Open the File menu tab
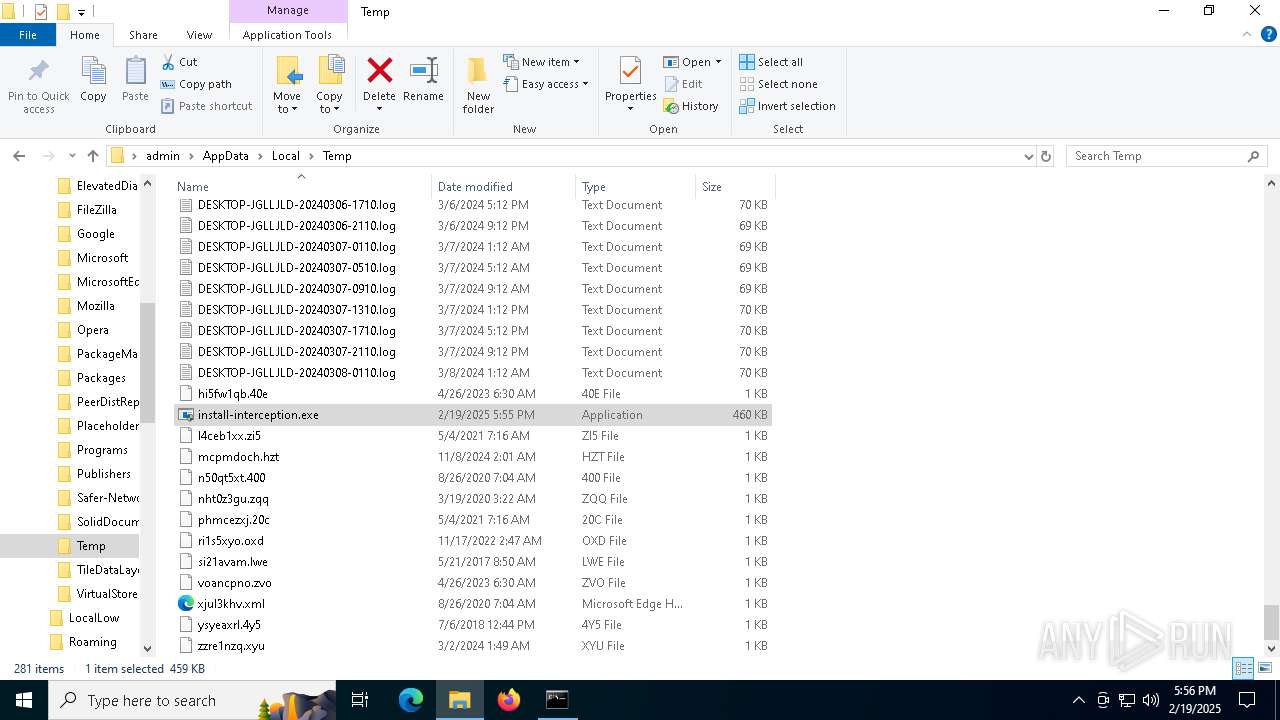Image resolution: width=1280 pixels, height=720 pixels. coord(28,35)
